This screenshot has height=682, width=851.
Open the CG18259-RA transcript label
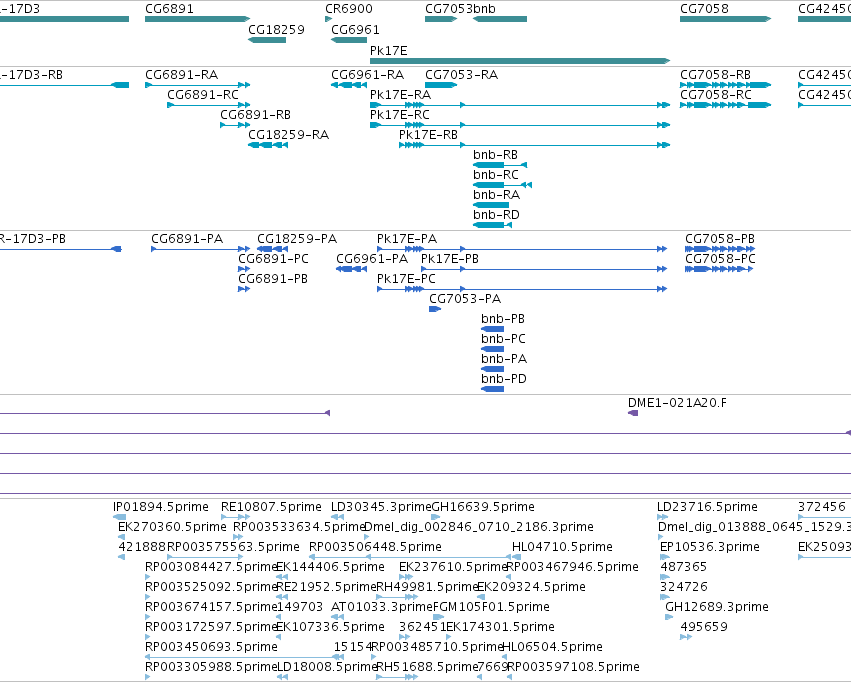[x=289, y=135]
